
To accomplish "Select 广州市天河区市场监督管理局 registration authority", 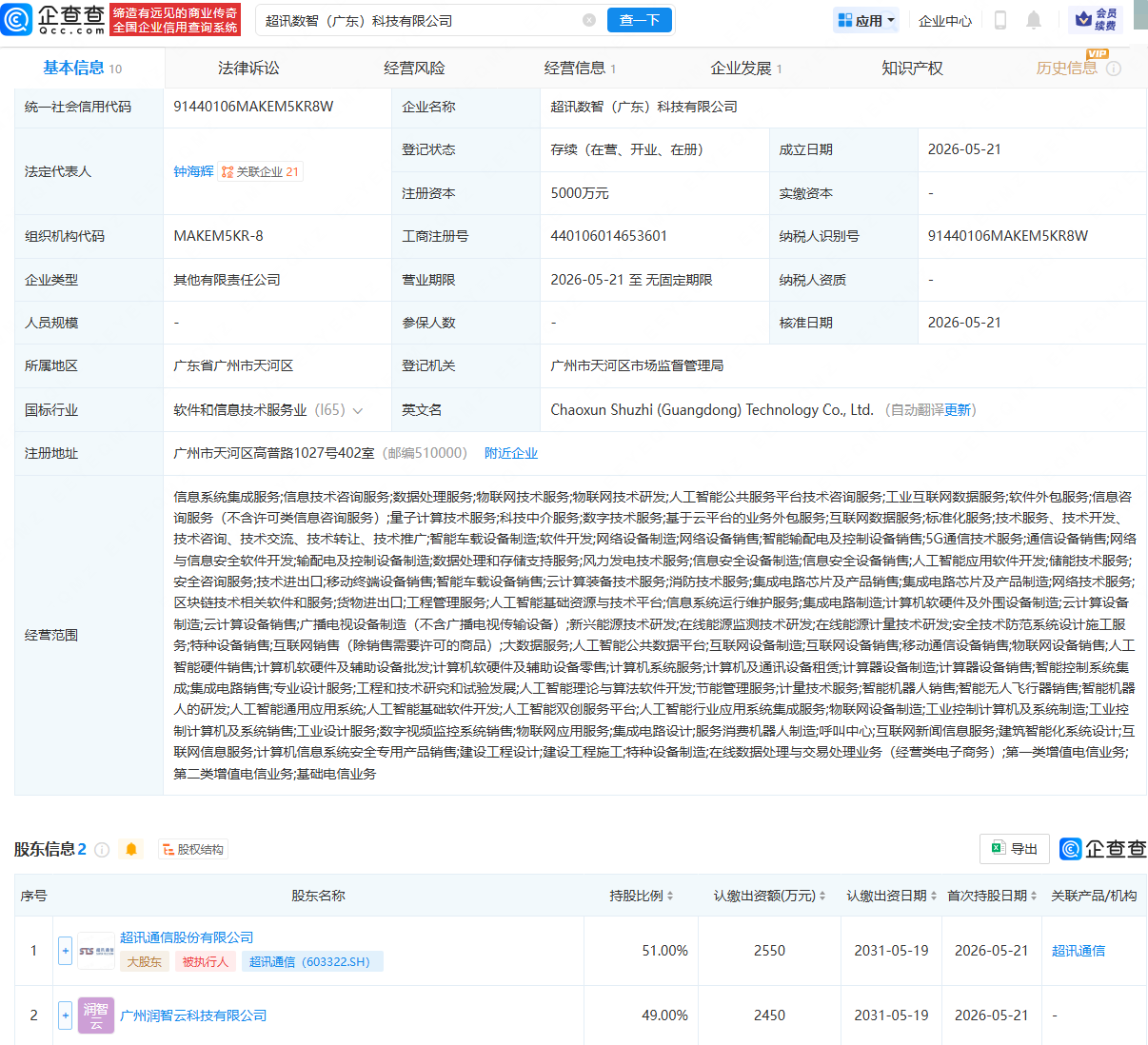I will (x=637, y=365).
